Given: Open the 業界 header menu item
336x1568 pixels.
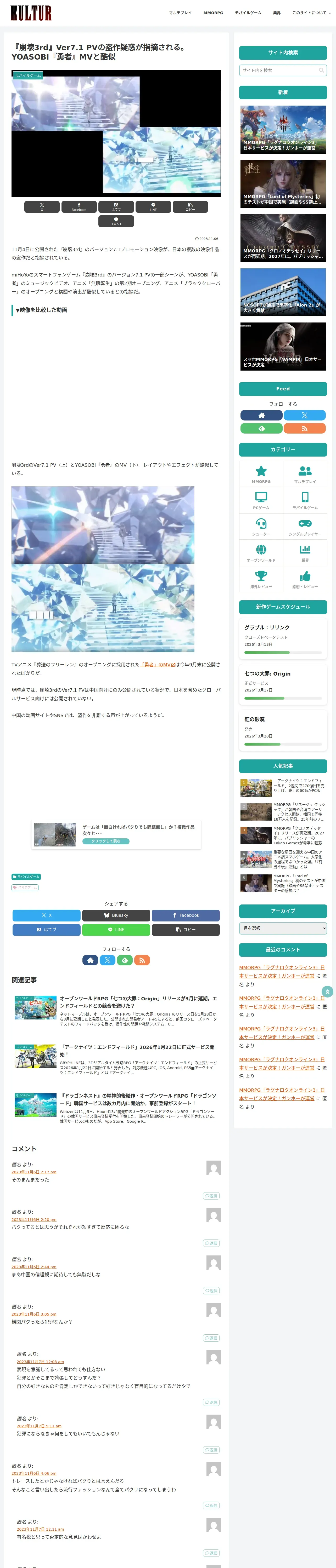Looking at the screenshot, I should tap(277, 13).
